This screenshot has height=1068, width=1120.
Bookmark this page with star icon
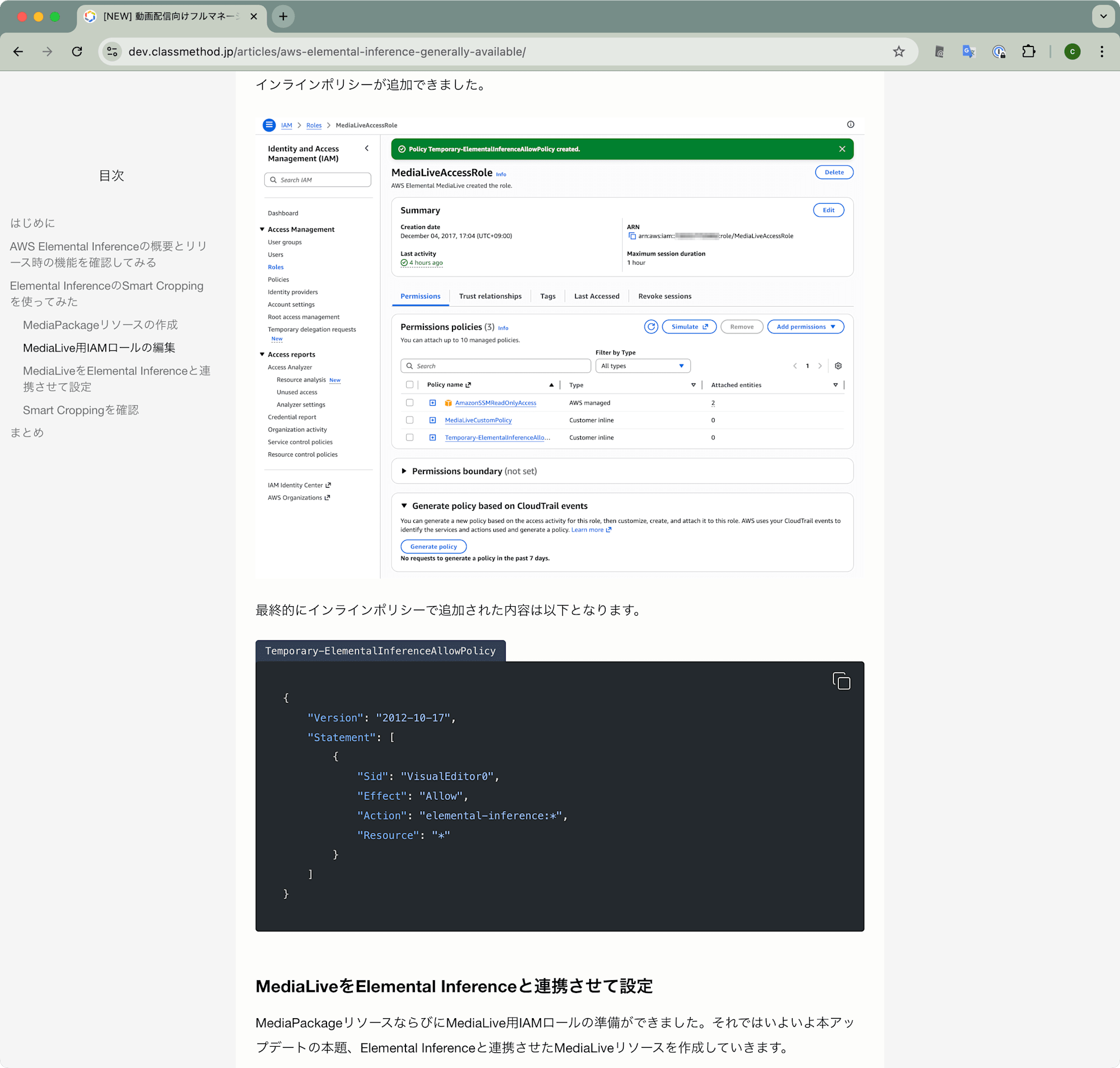[x=898, y=52]
